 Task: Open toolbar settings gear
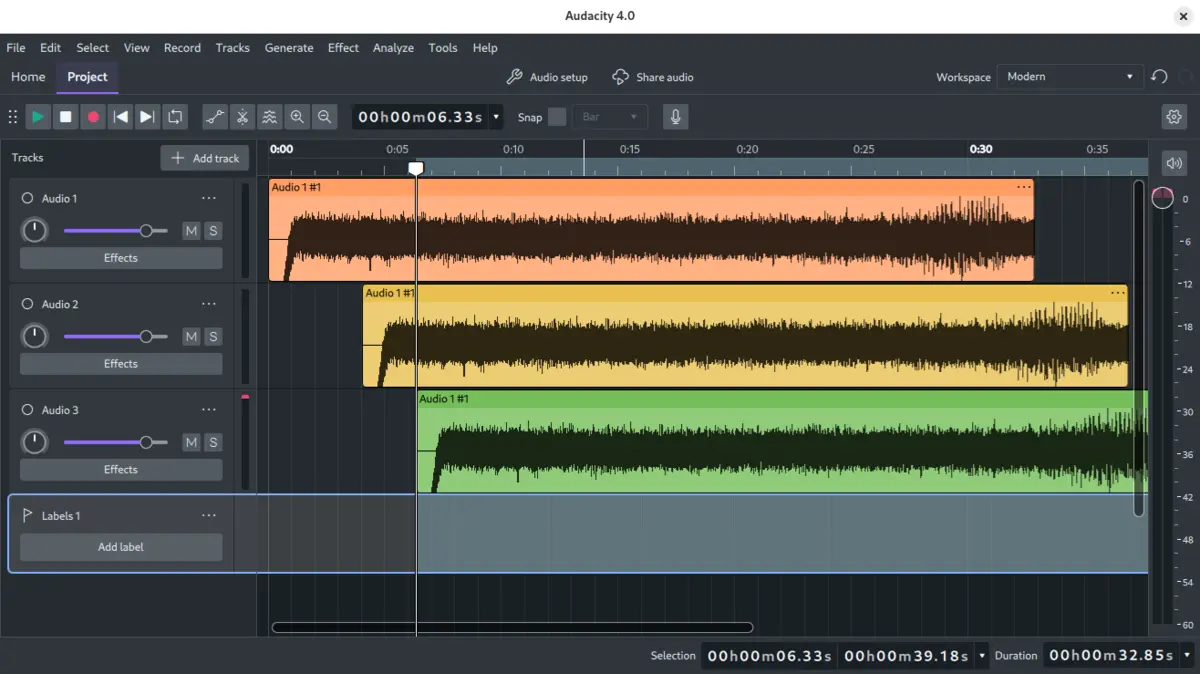pyautogui.click(x=1174, y=117)
